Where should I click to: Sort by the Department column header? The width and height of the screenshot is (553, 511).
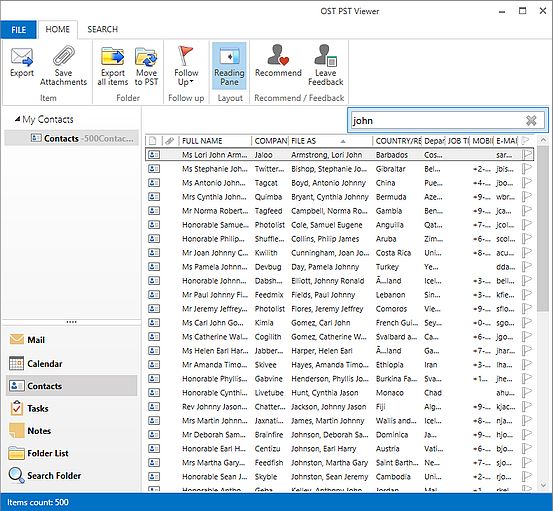(434, 141)
